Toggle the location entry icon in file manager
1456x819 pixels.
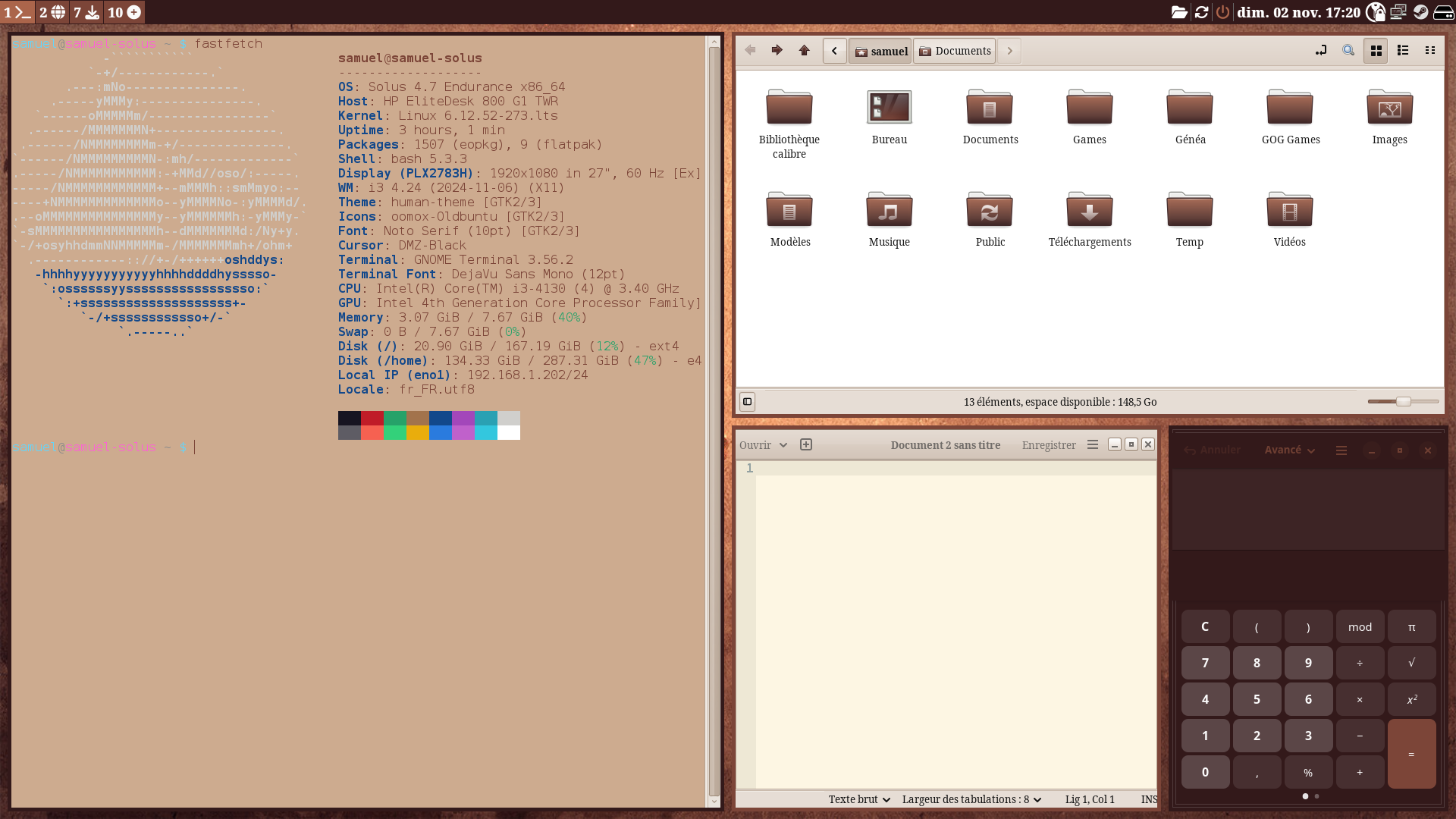[x=1321, y=51]
